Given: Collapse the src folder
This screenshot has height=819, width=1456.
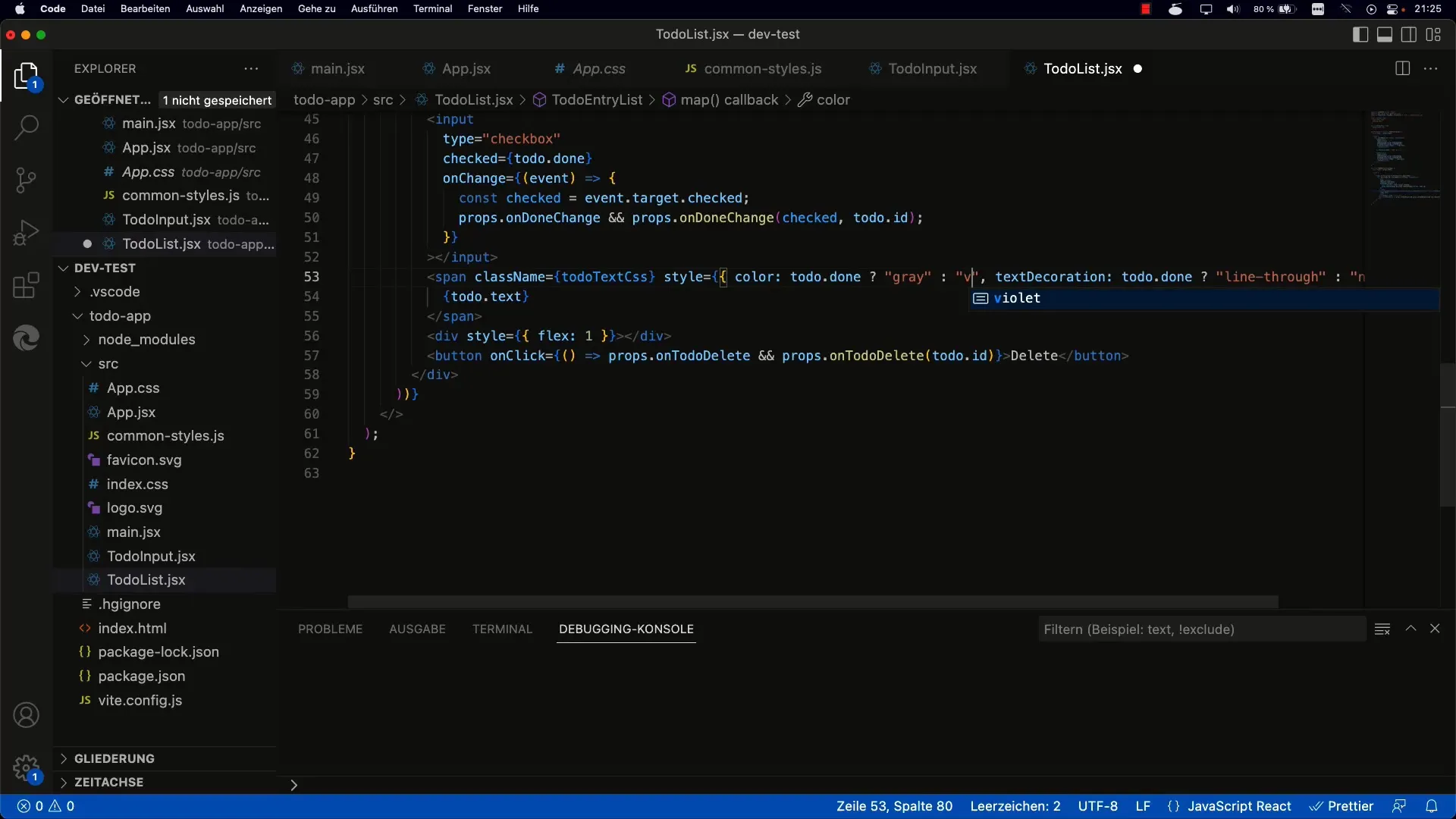Looking at the screenshot, I should coord(86,364).
